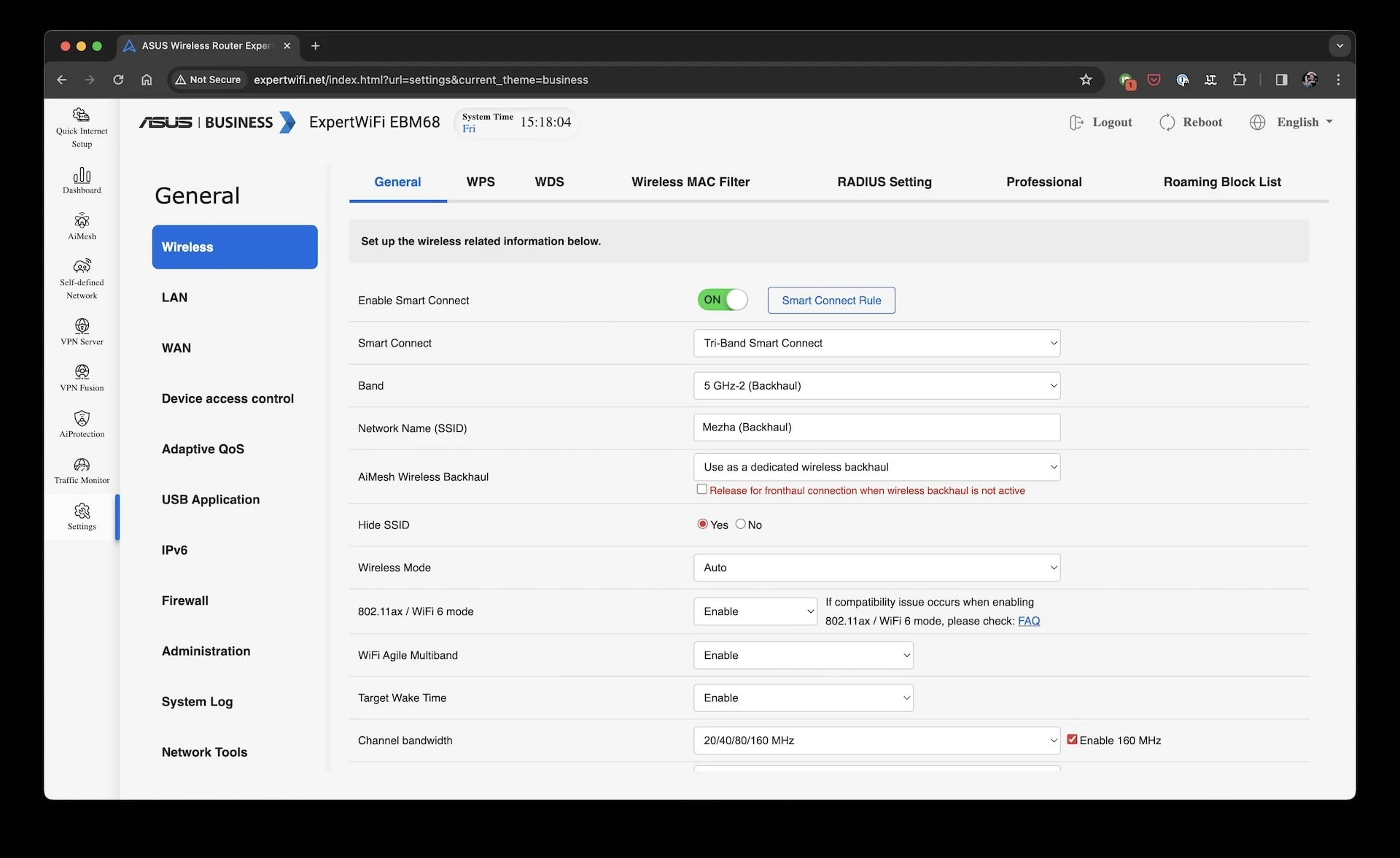This screenshot has height=858, width=1400.
Task: Switch to RADIUS Setting tab
Action: click(884, 182)
